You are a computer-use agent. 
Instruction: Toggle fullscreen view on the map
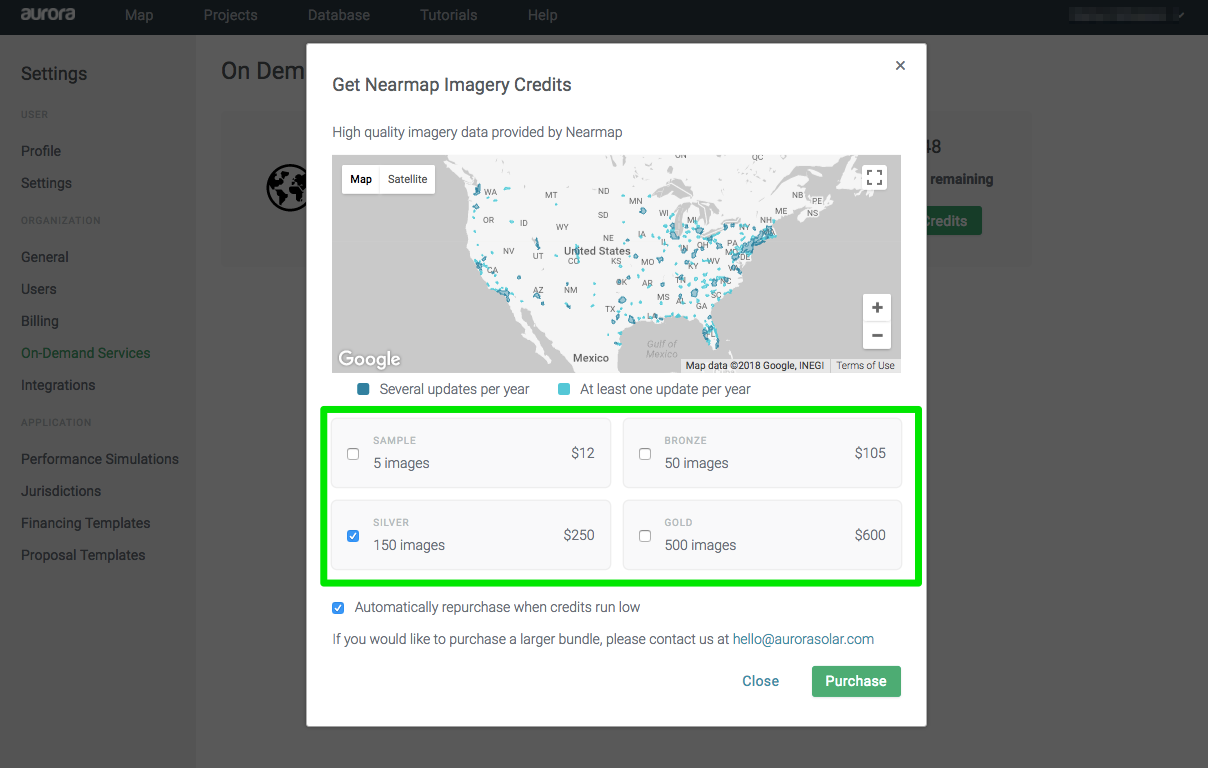click(875, 178)
